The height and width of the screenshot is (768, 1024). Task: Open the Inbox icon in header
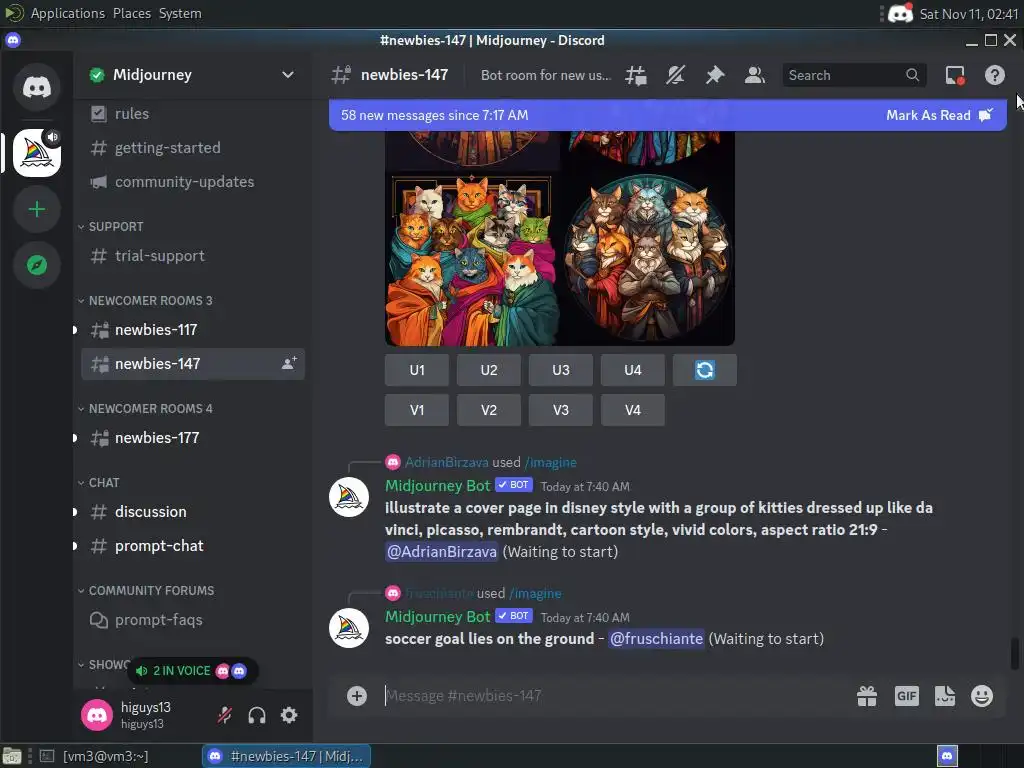point(955,75)
